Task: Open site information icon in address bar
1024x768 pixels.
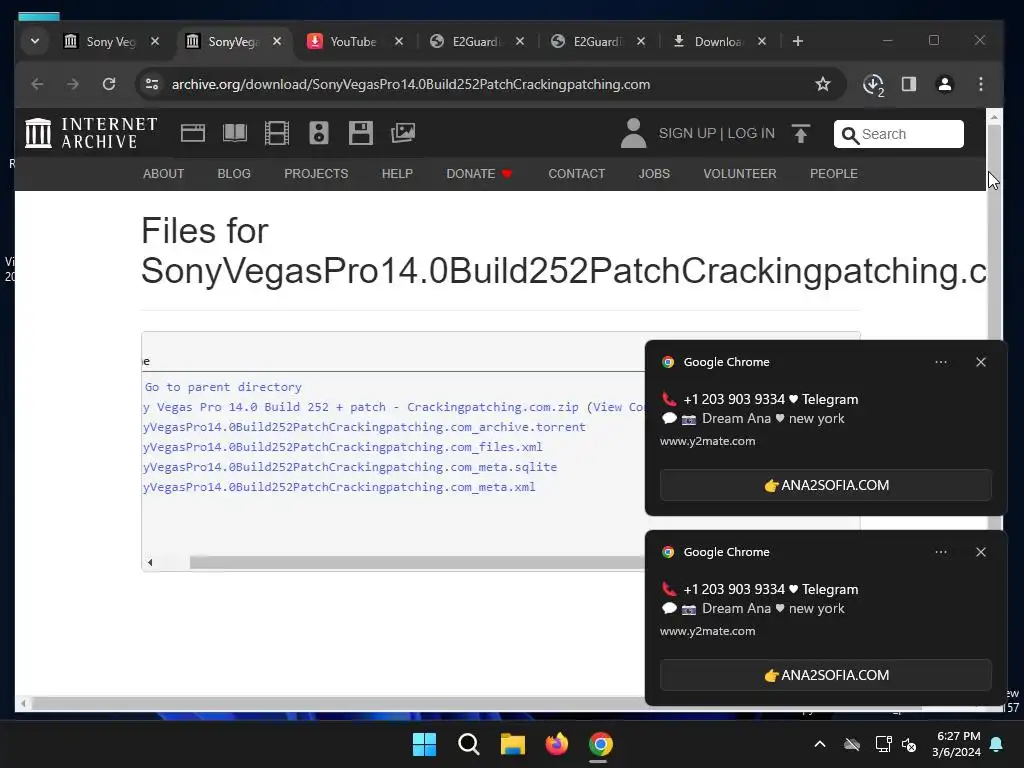Action: [x=152, y=84]
